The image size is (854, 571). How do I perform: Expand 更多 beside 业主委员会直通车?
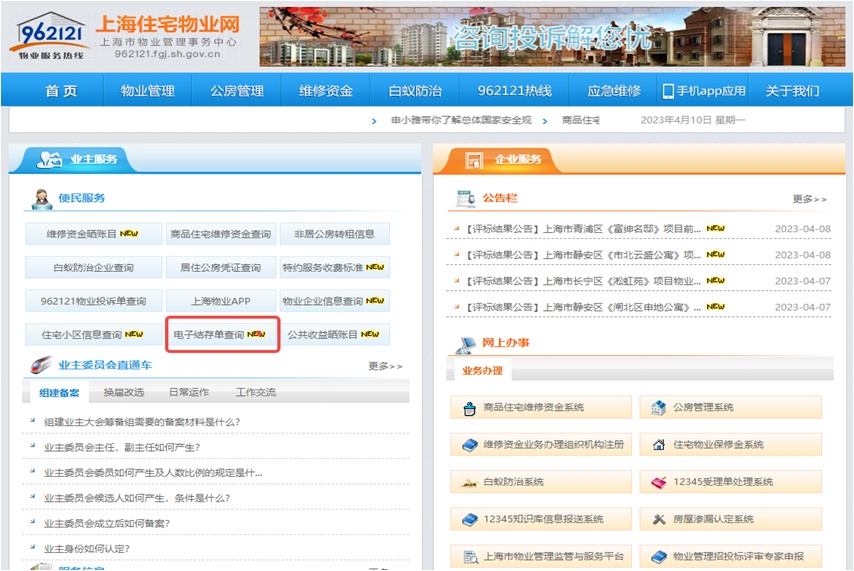[x=385, y=366]
